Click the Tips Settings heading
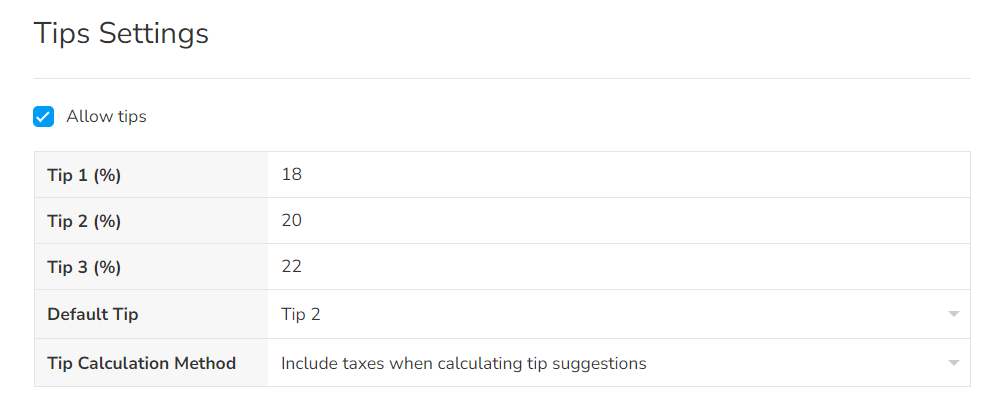This screenshot has width=984, height=406. (121, 33)
